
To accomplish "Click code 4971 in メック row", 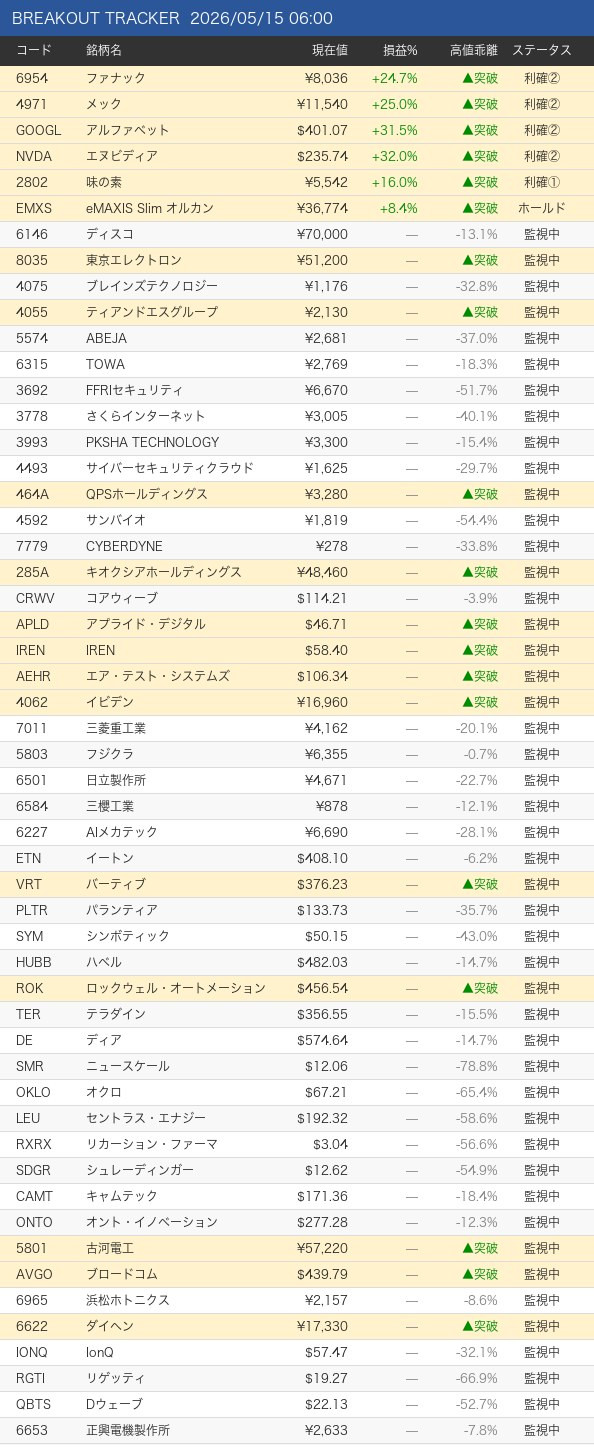I will pos(31,104).
